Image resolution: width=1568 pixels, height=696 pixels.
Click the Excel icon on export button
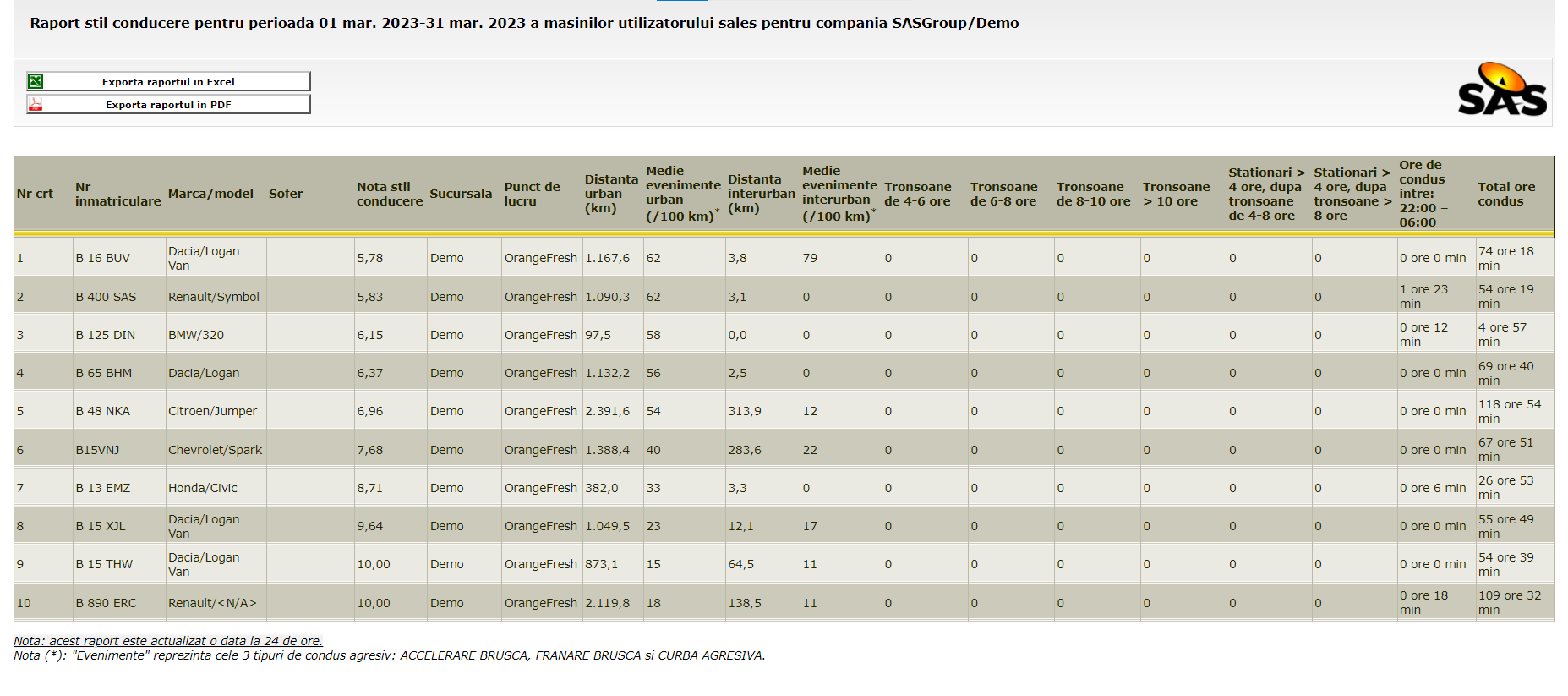36,81
